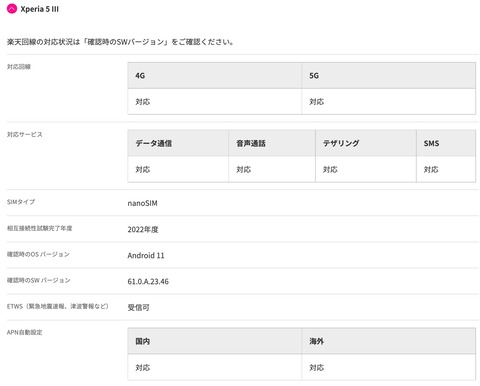Viewport: 480px width, 386px height.
Task: Click the Xperia 5 III heading text
Action: click(39, 9)
